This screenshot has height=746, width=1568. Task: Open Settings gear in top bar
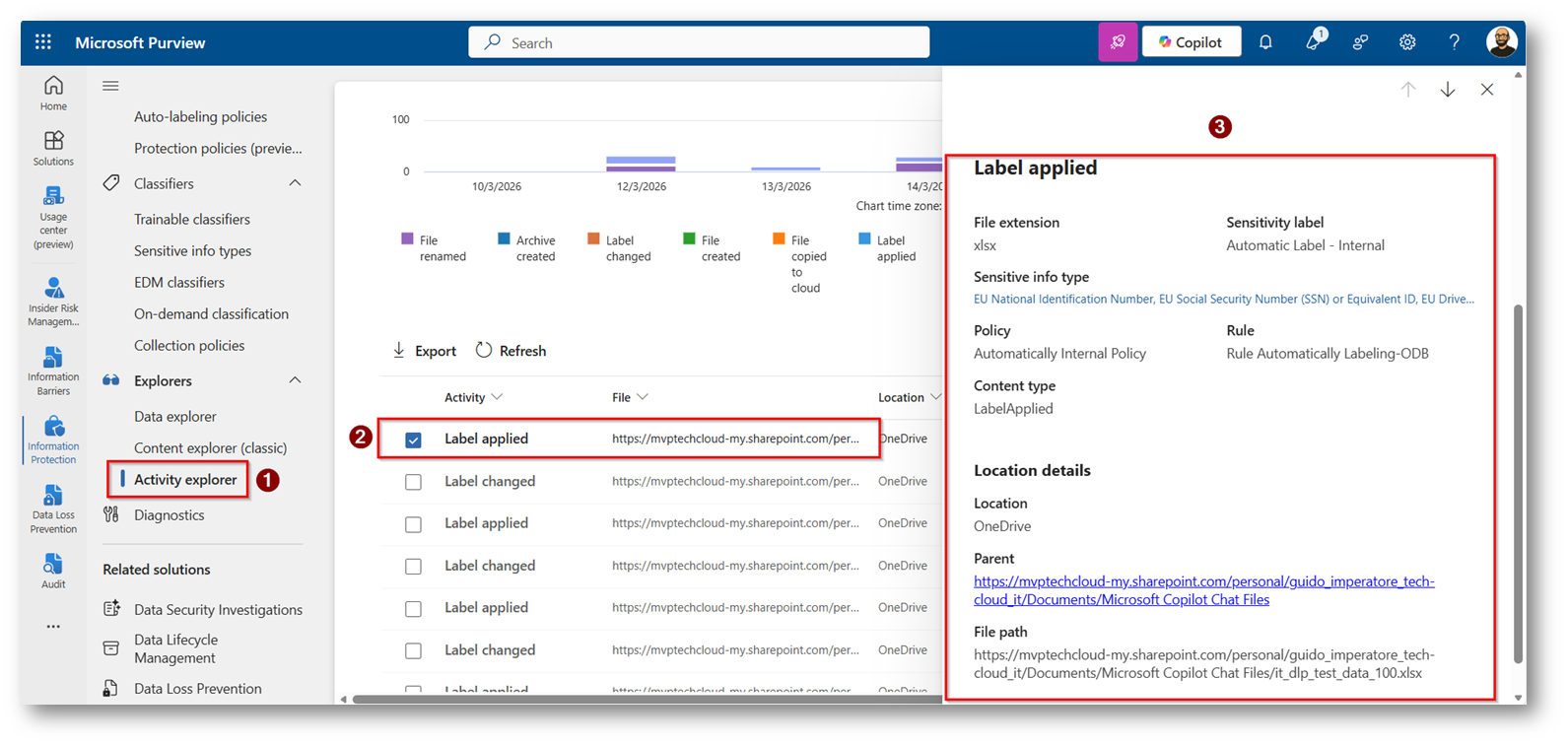click(x=1407, y=42)
